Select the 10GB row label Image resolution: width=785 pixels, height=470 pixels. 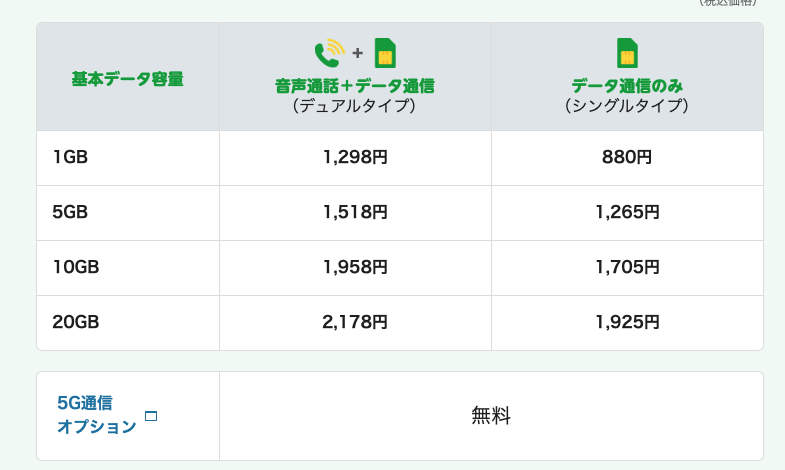click(x=76, y=267)
